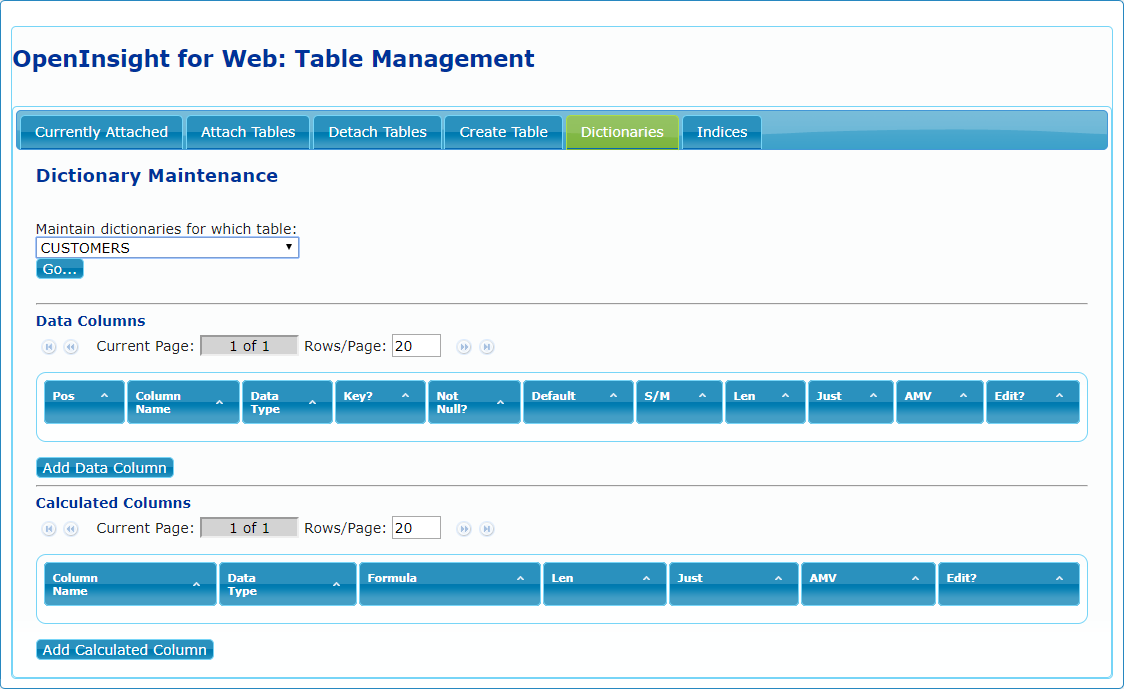
Task: Go to last page of Calculated Columns
Action: pos(487,529)
